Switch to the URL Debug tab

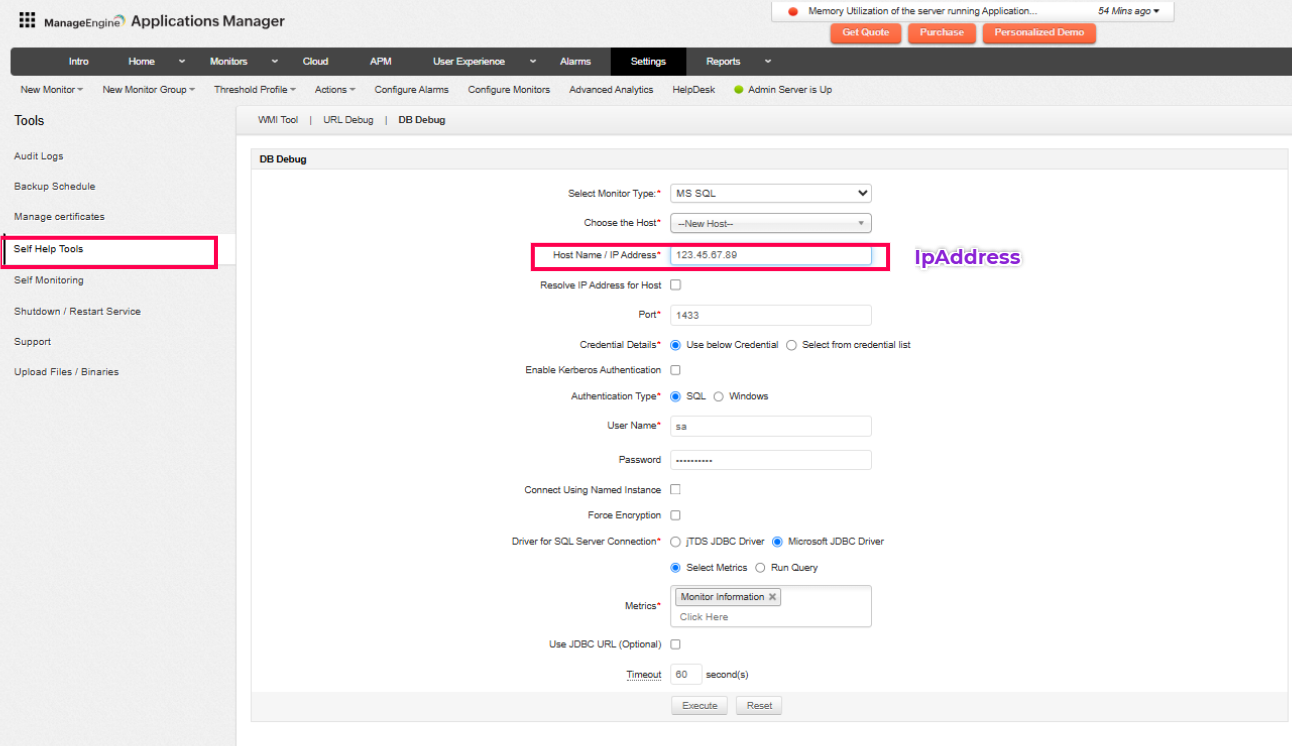348,120
